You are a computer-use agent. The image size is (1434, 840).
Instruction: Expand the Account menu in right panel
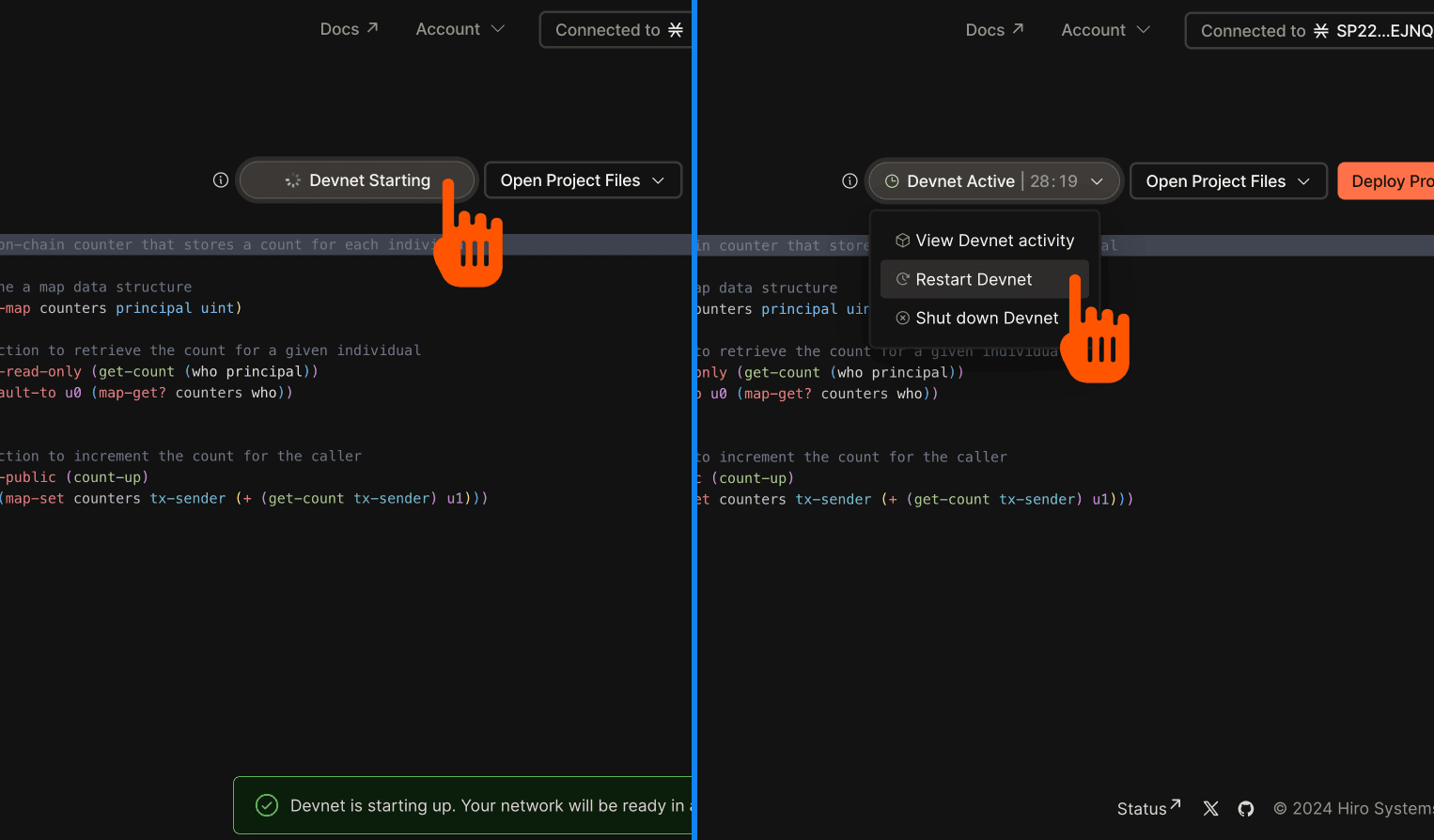1106,30
